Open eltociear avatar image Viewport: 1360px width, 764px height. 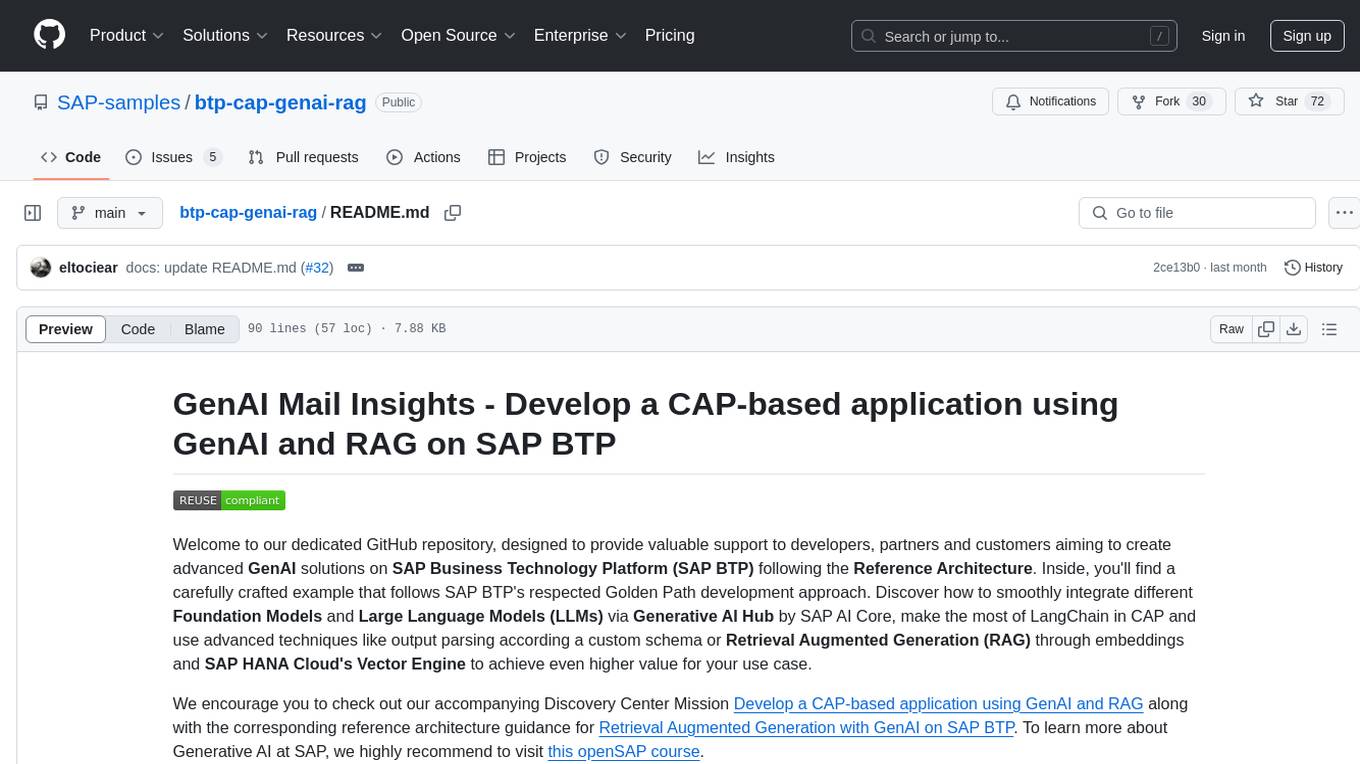[41, 268]
